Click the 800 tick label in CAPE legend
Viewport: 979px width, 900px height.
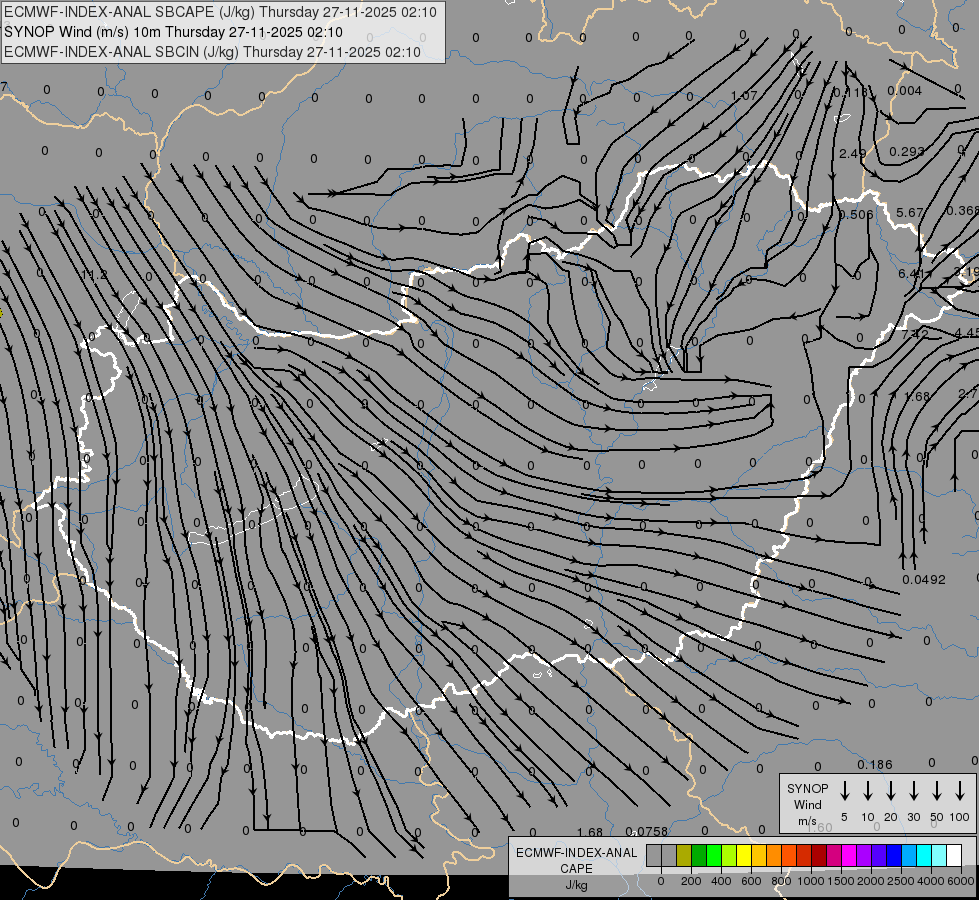(x=781, y=881)
